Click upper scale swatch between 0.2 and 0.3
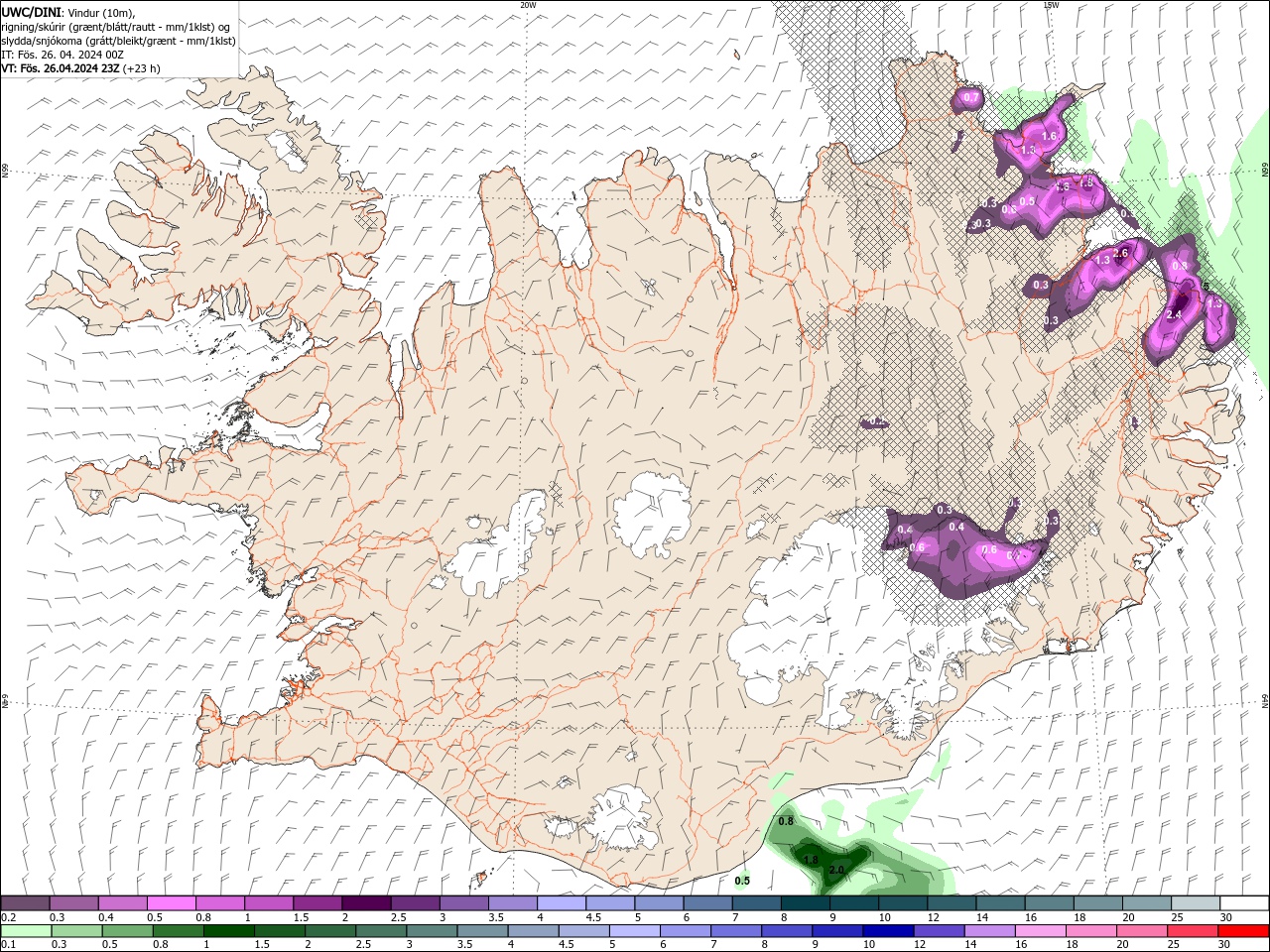1270x952 pixels. (x=25, y=902)
